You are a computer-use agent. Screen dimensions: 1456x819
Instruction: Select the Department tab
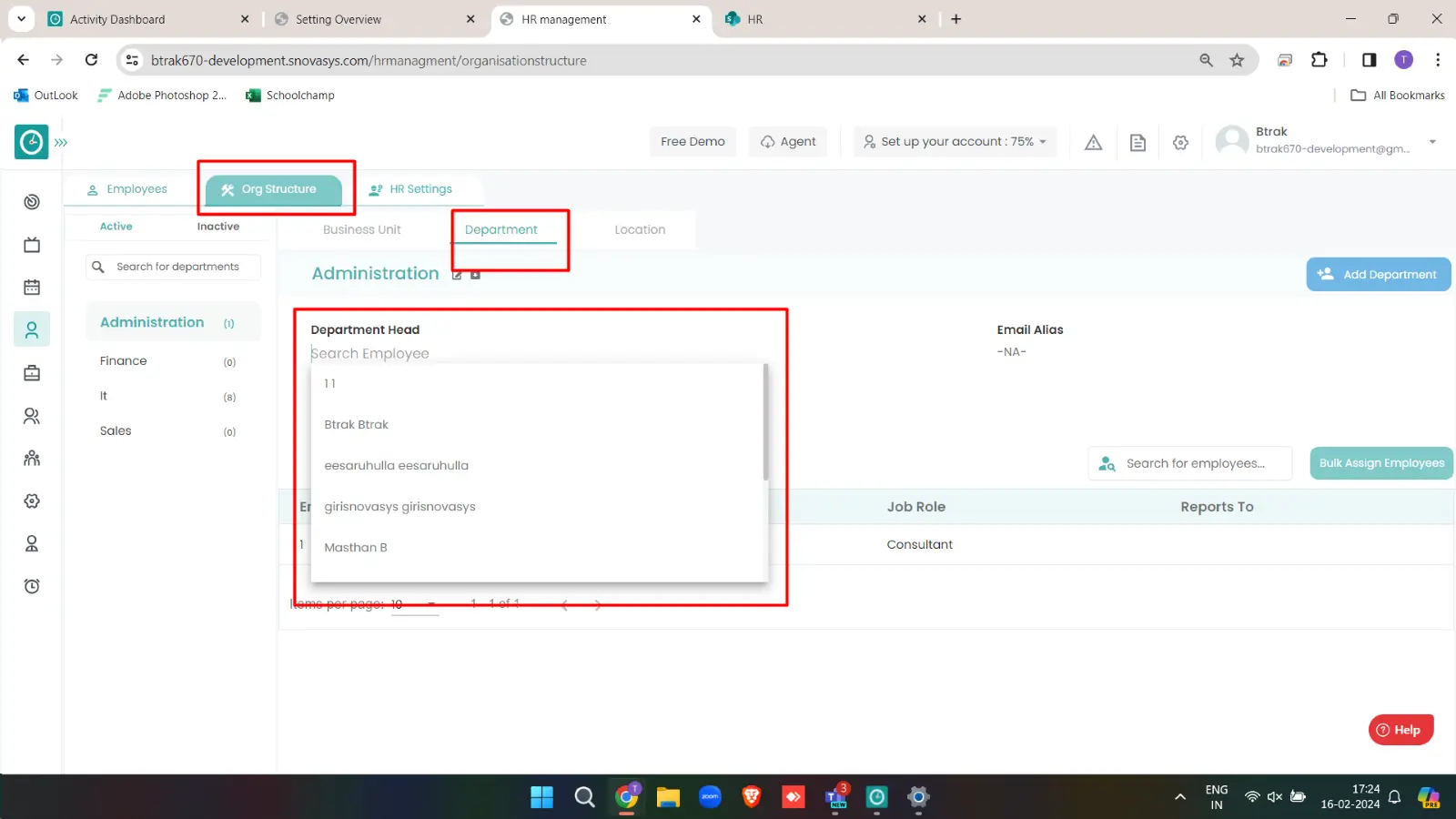tap(501, 230)
